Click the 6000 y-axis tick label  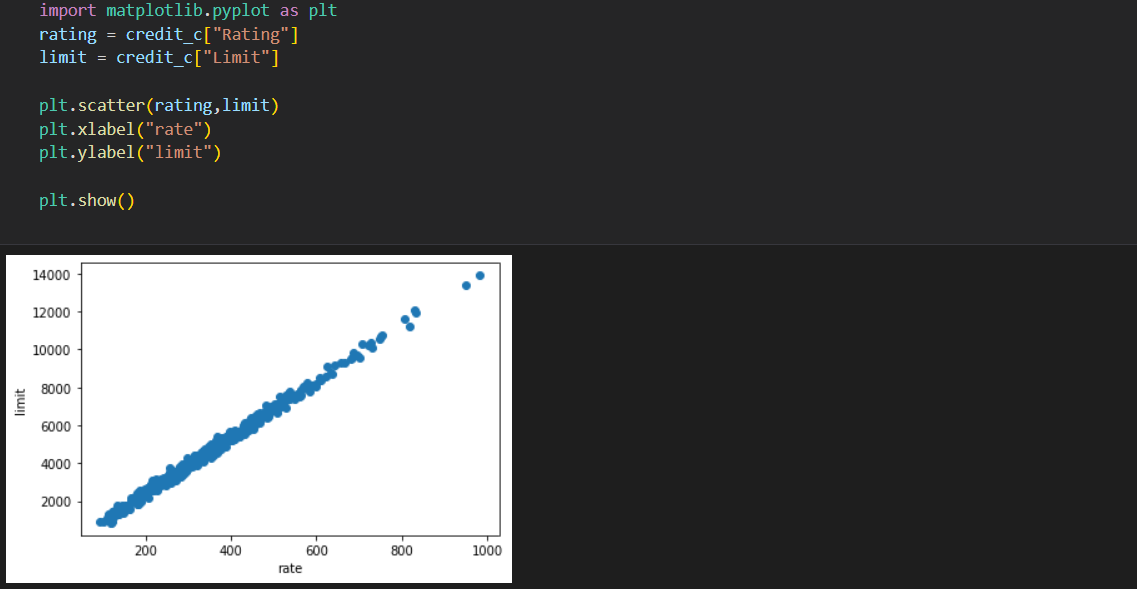coord(54,427)
